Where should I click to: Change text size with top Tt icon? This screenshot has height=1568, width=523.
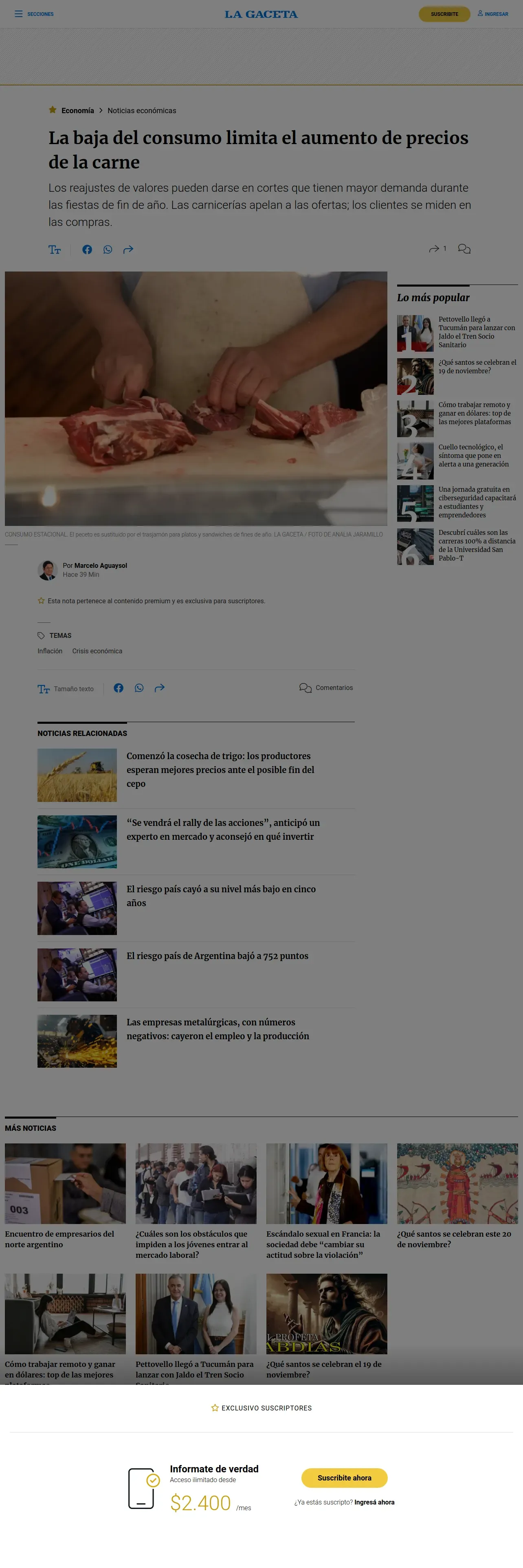(55, 250)
